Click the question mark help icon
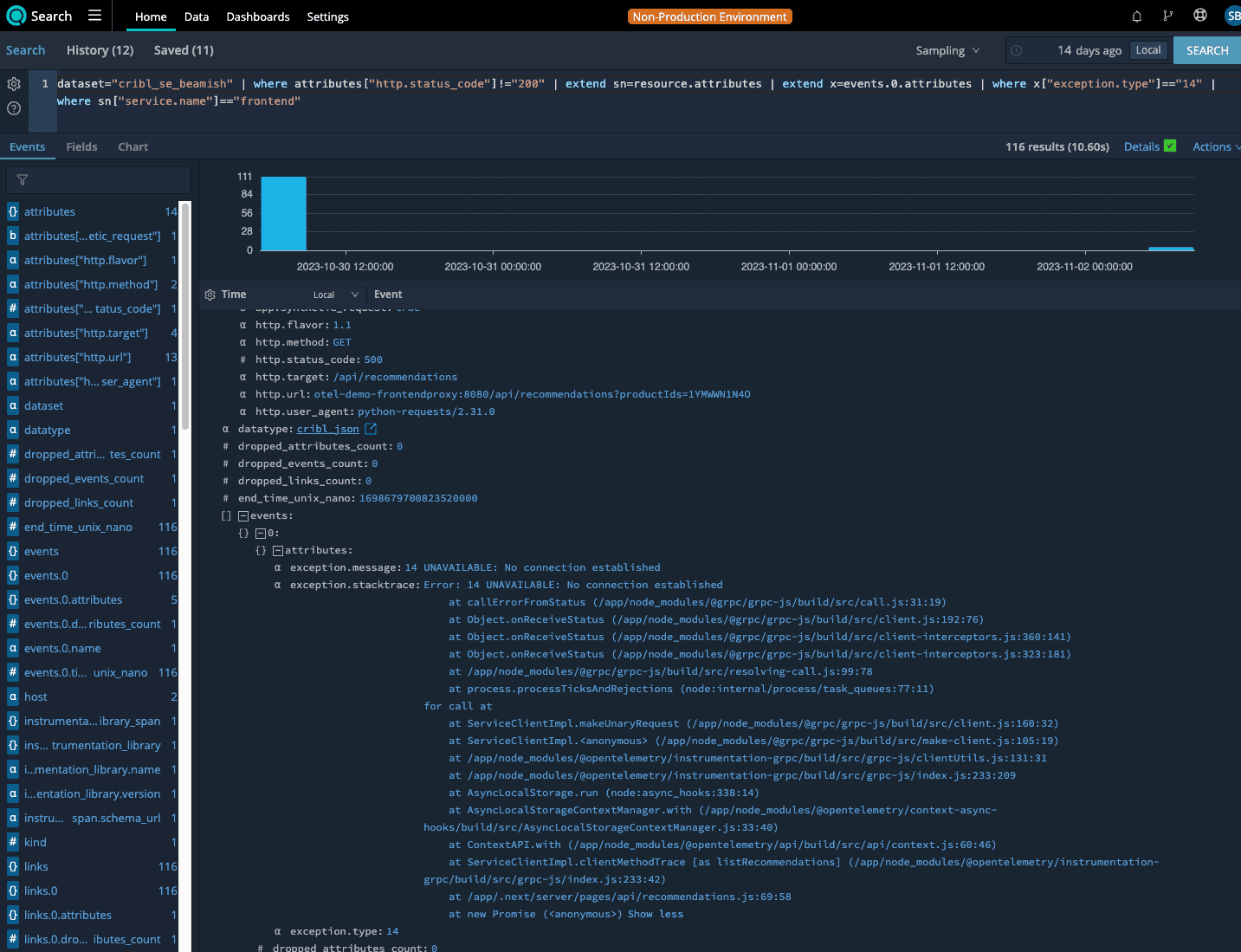Image resolution: width=1241 pixels, height=952 pixels. [14, 108]
